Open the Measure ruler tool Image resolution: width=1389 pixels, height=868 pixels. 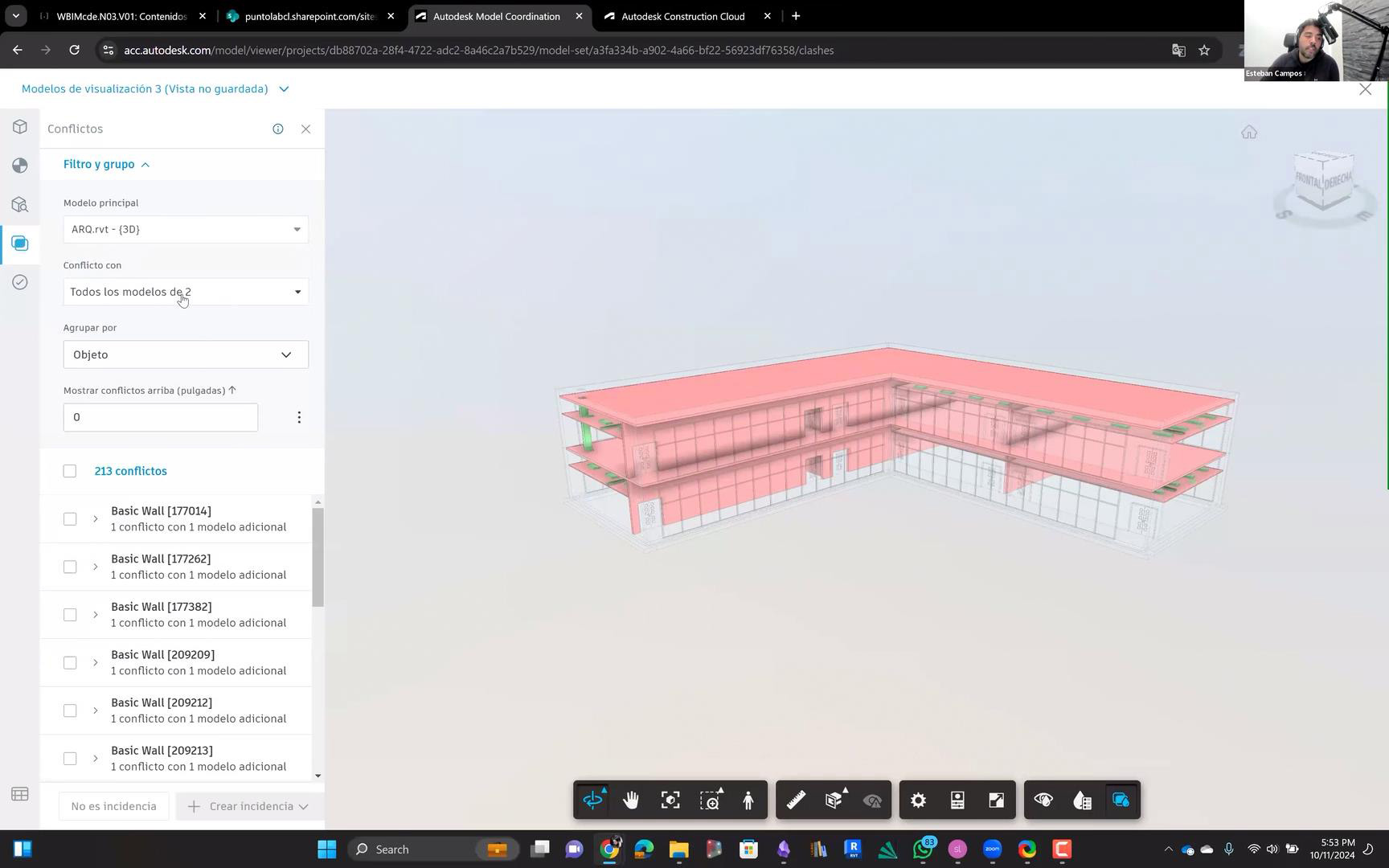pos(796,800)
